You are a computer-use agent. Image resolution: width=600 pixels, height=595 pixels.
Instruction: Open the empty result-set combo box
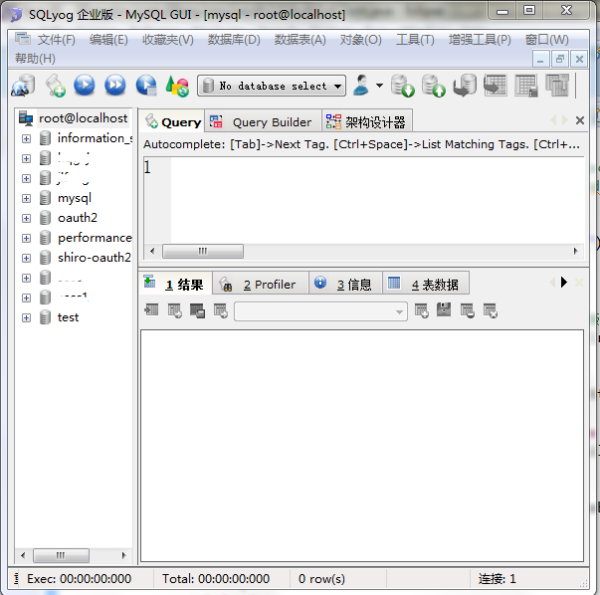[x=321, y=311]
